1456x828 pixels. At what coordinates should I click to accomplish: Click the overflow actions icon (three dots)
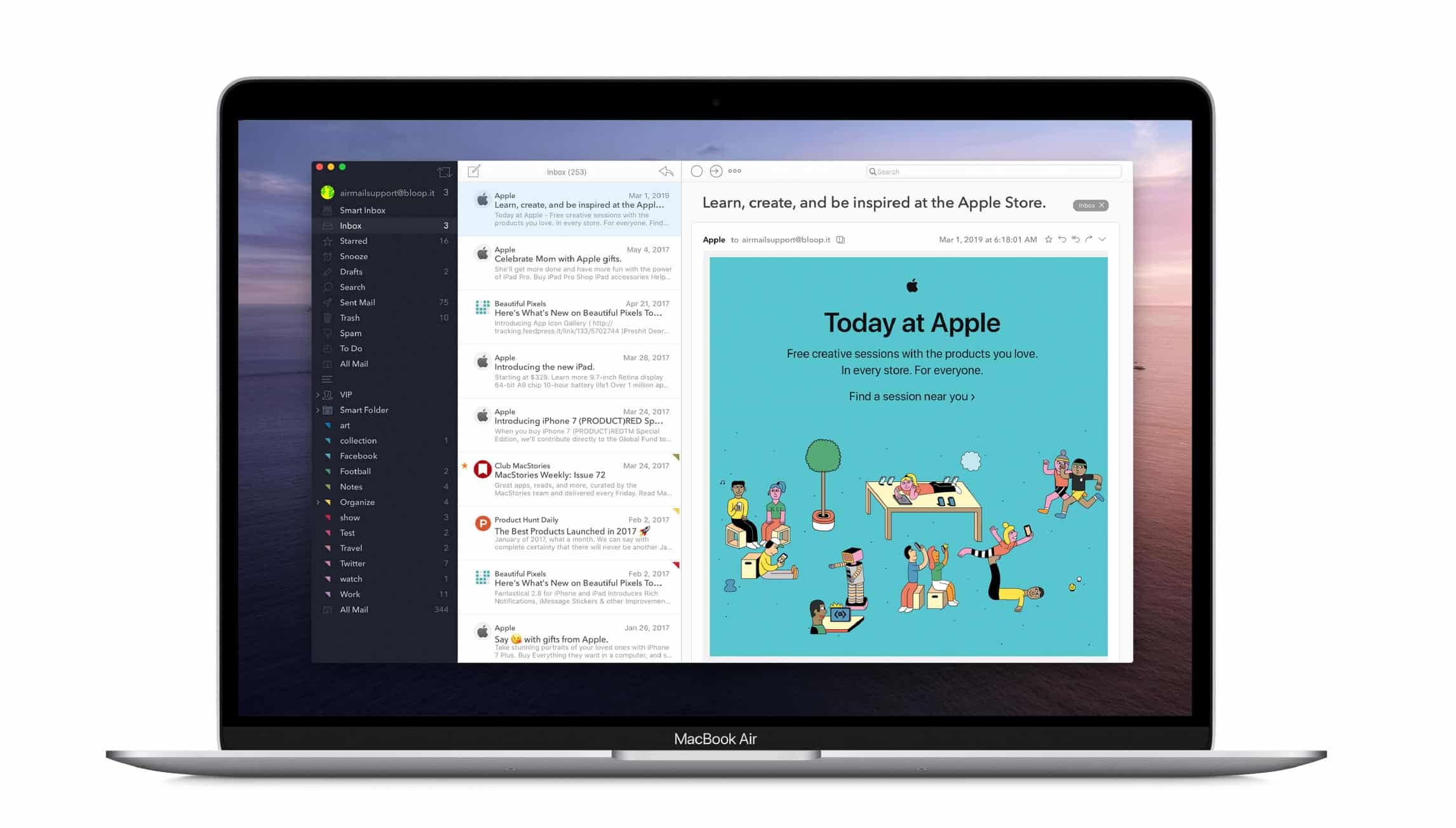(737, 172)
